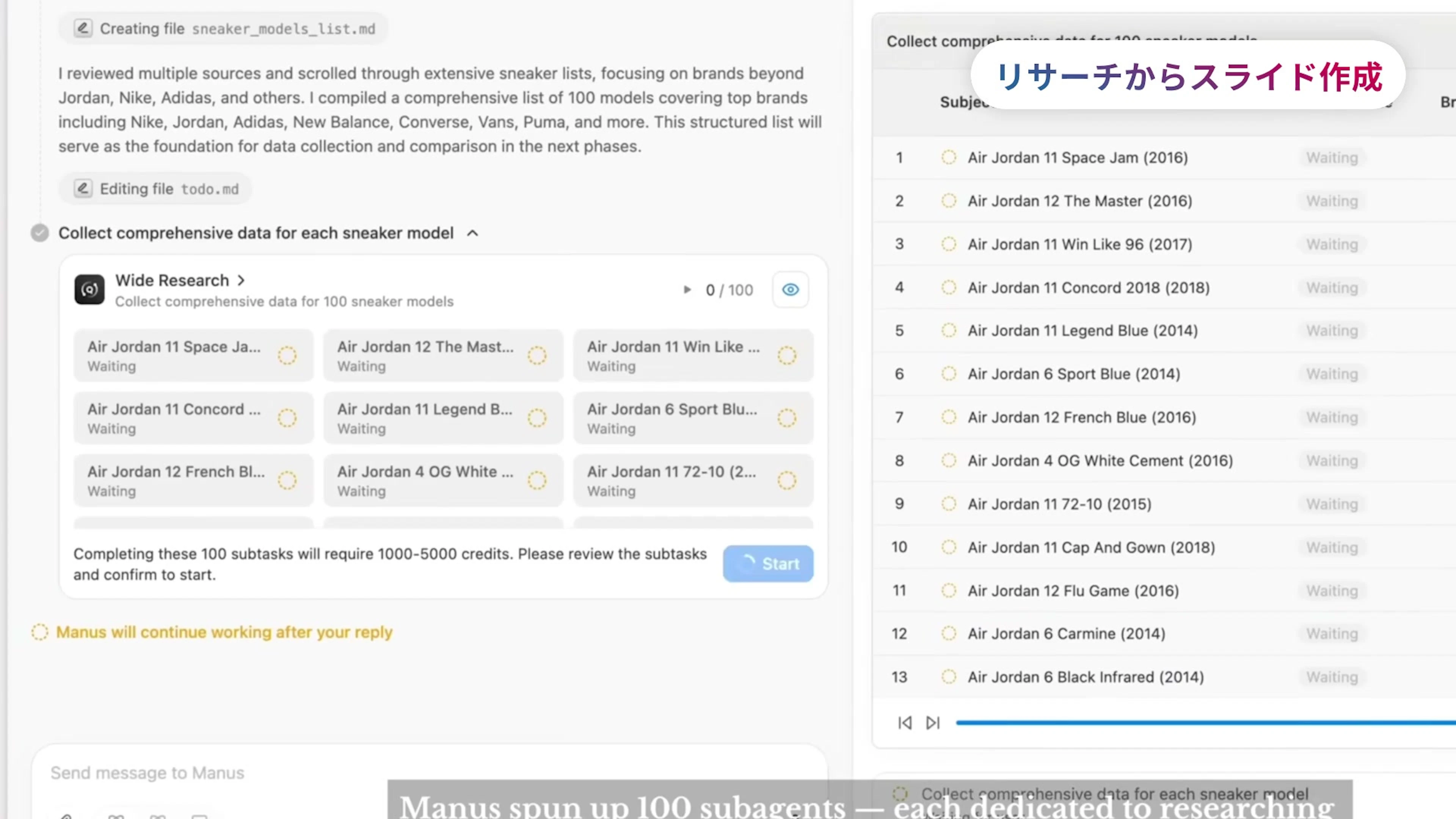Click the Wide Research app icon
This screenshot has width=1456, height=819.
pyautogui.click(x=89, y=290)
